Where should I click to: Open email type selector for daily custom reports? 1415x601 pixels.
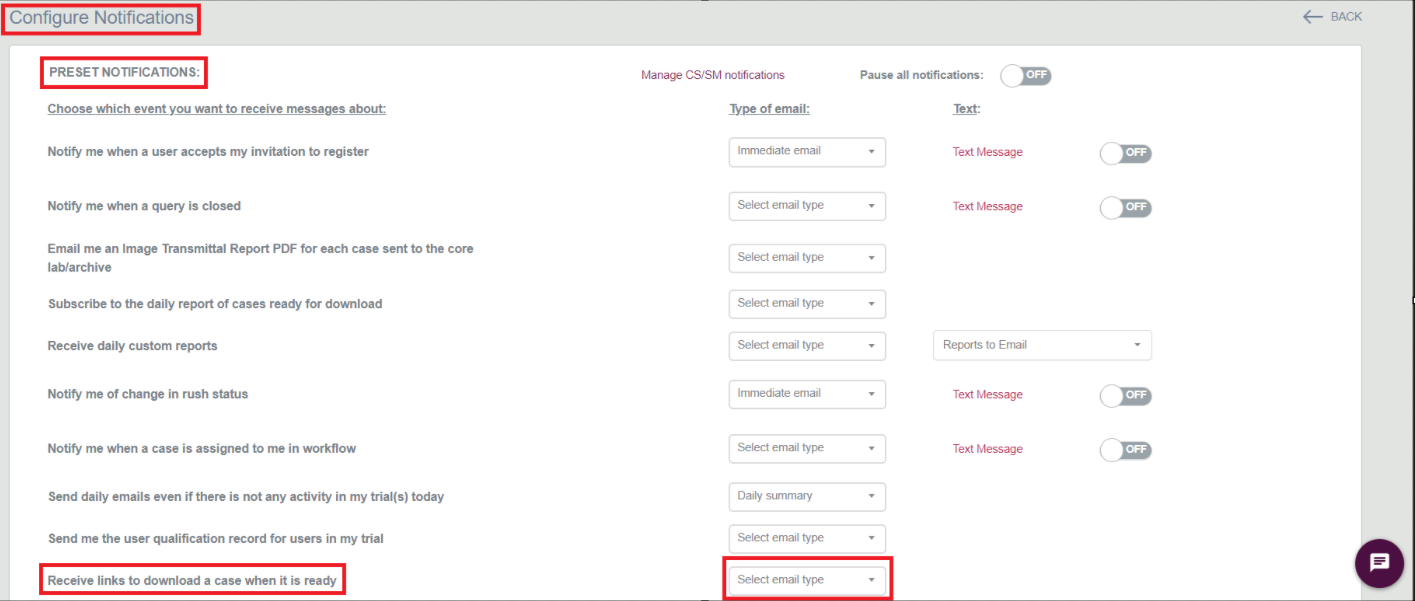click(806, 345)
